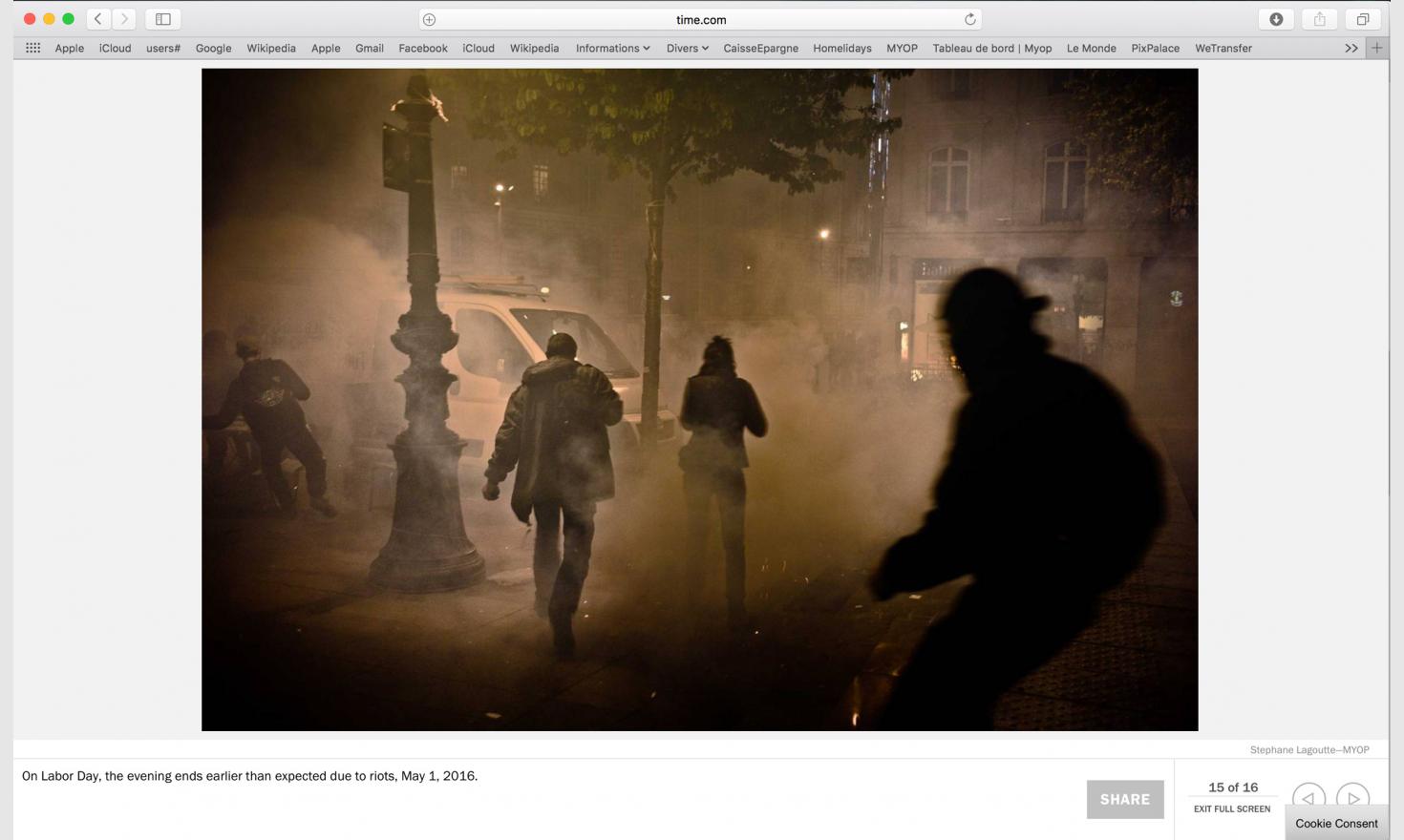The height and width of the screenshot is (840, 1404).
Task: Open the Le Monde bookmark
Action: (x=1092, y=48)
